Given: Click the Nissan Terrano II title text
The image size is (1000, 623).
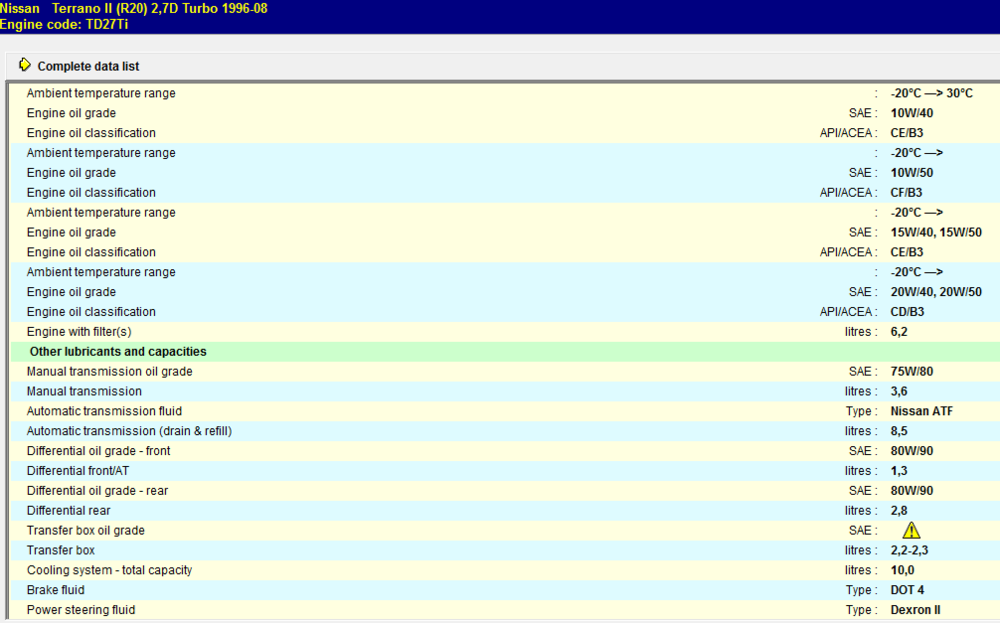Looking at the screenshot, I should [x=133, y=9].
